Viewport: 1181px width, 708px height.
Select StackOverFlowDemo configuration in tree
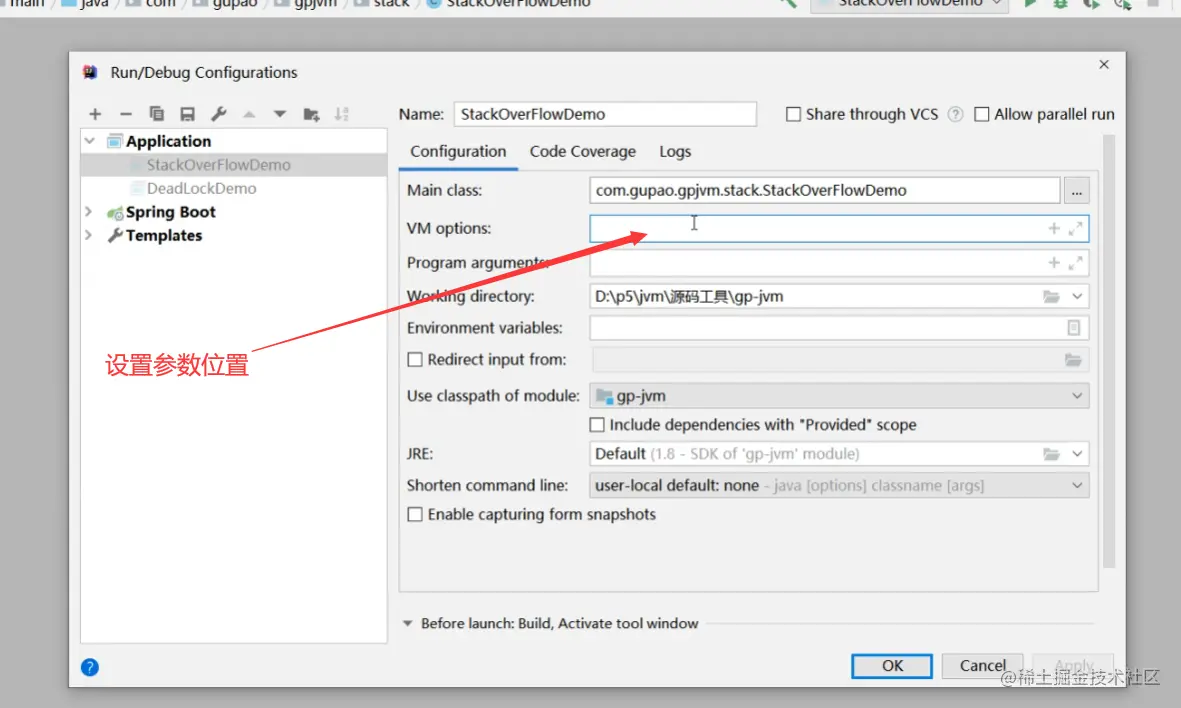218,165
